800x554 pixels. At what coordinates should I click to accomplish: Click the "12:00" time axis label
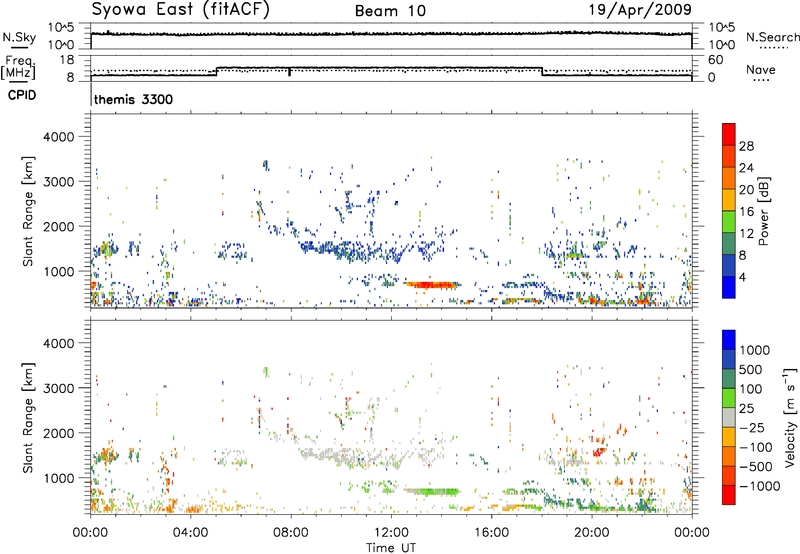point(391,533)
